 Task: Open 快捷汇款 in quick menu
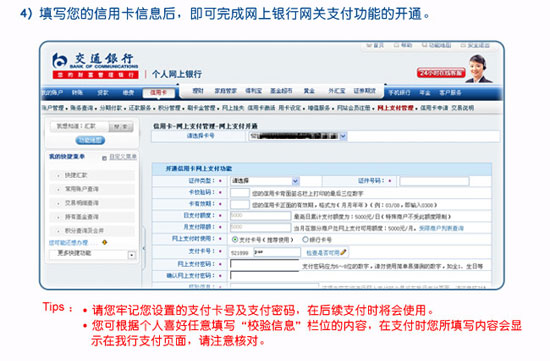pyautogui.click(x=76, y=175)
